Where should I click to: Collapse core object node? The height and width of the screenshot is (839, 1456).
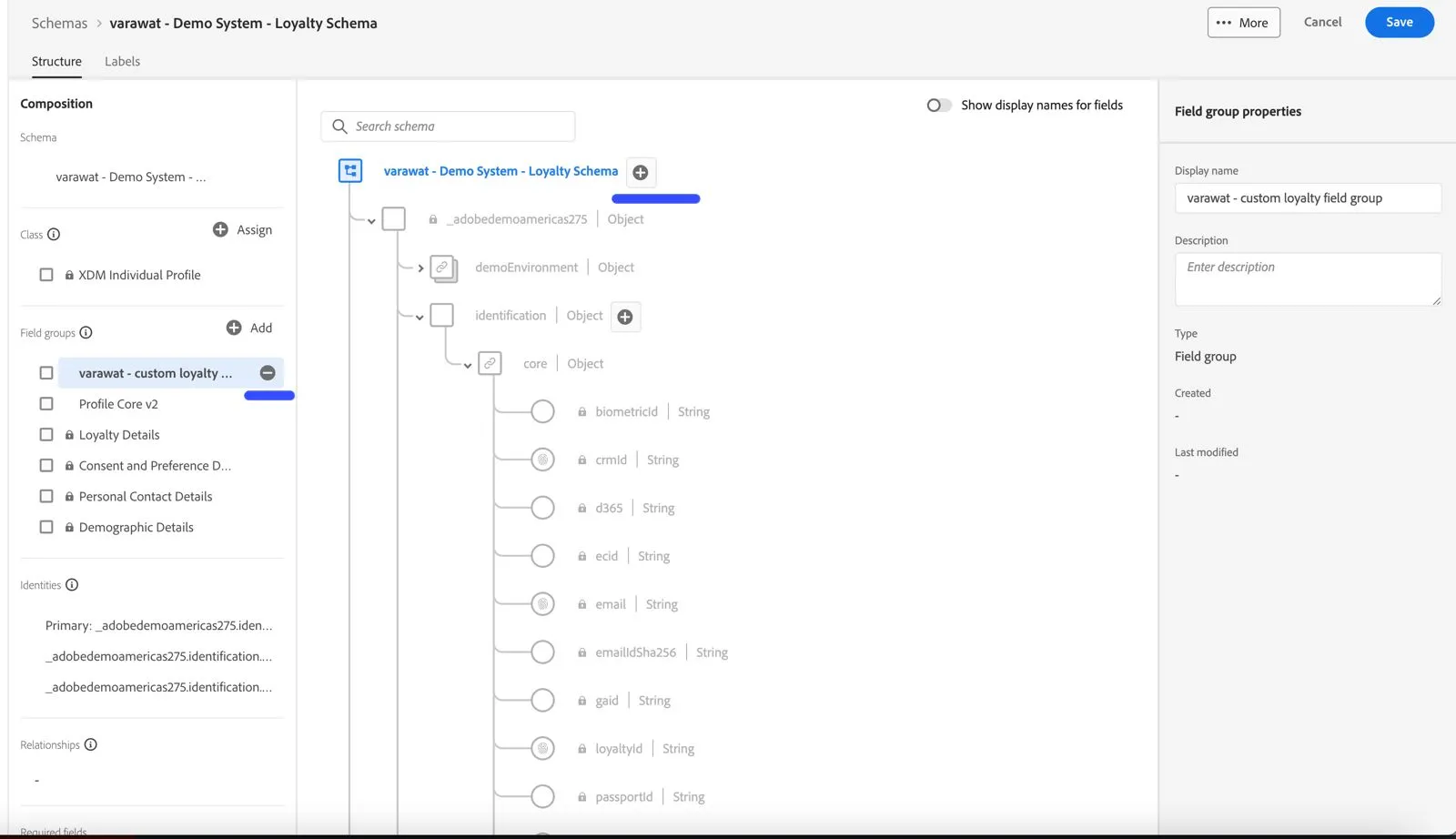point(468,366)
